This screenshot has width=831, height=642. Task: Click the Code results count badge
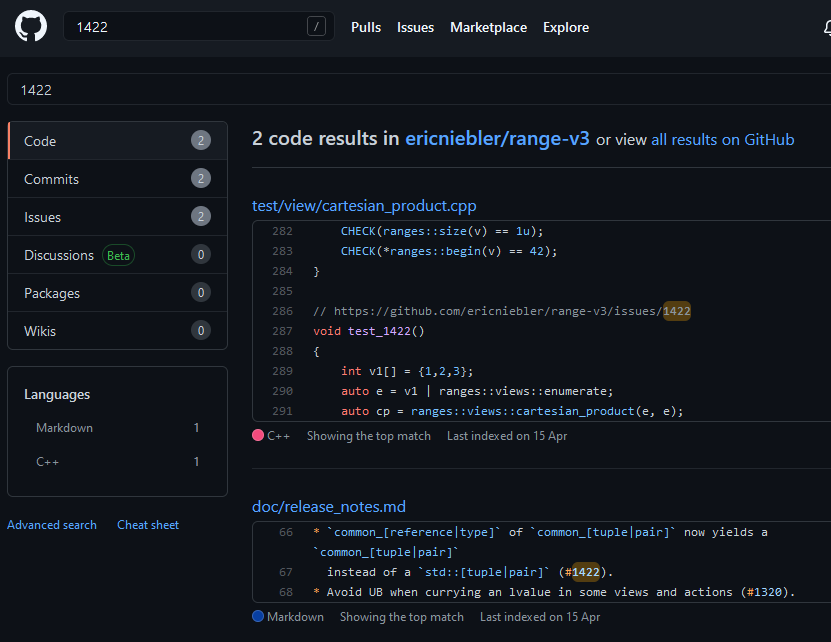201,140
